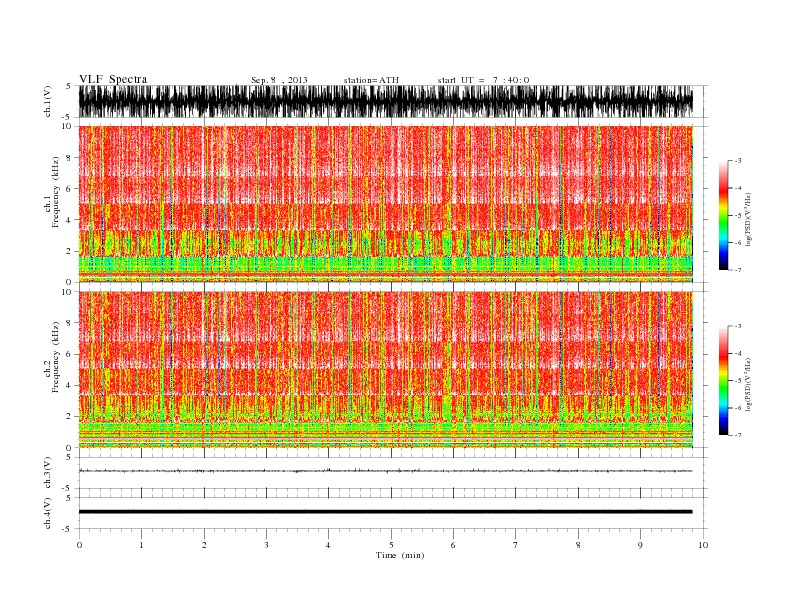Click bottom time axis tick label '5'
792x612 pixels.
[391, 545]
